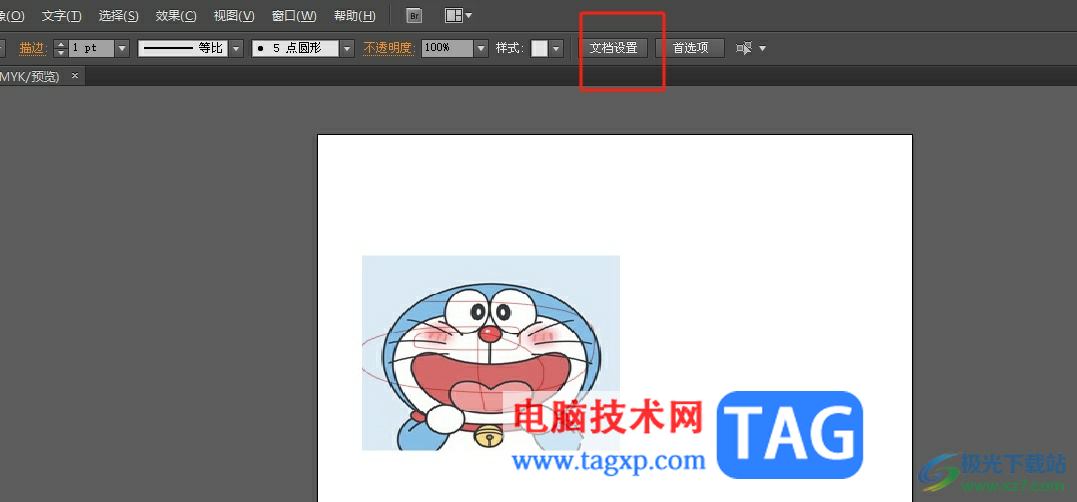Open the arrange documents layout icon
Image resolution: width=1077 pixels, height=502 pixels.
coord(458,15)
